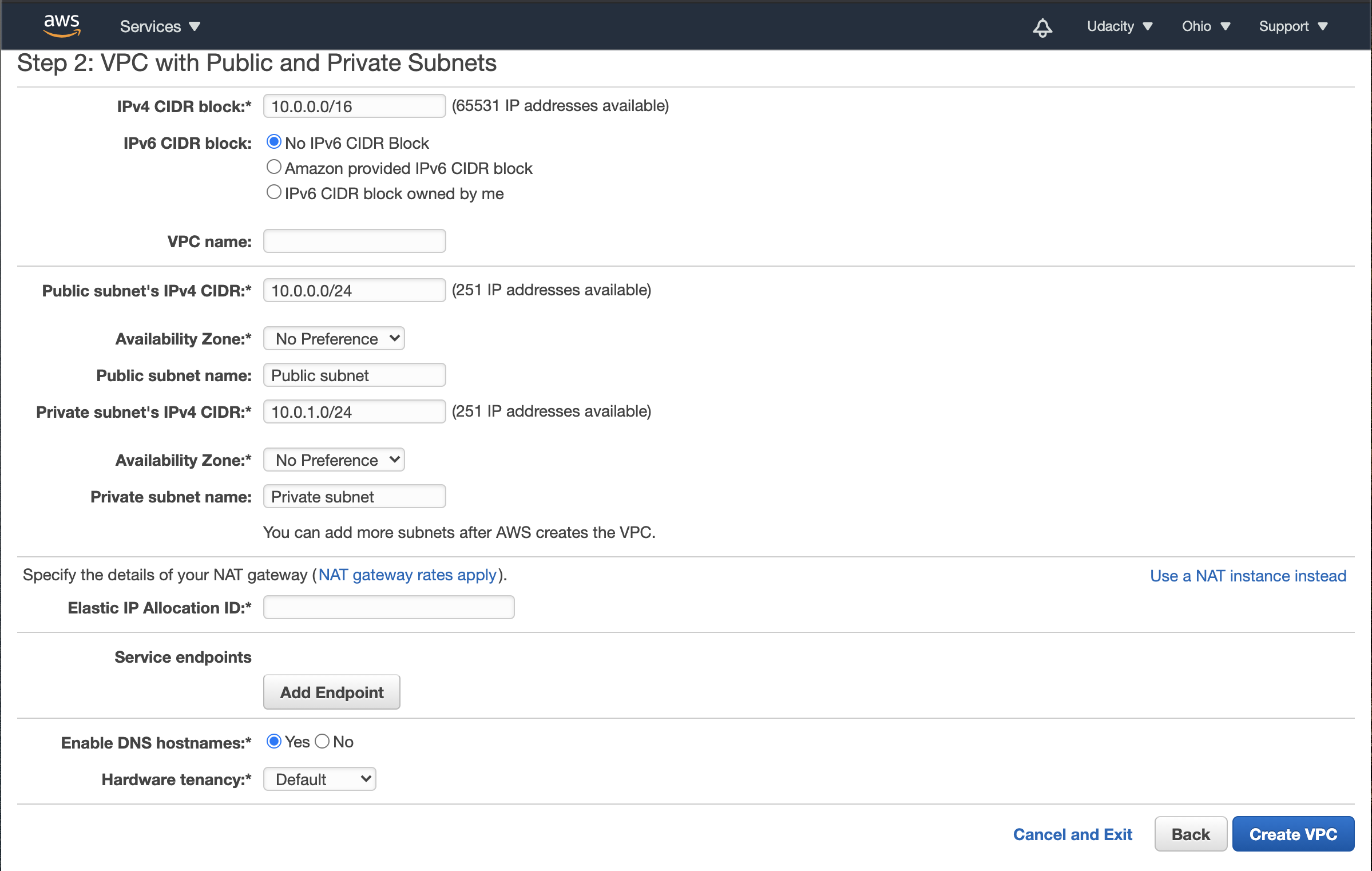This screenshot has width=1372, height=871.
Task: Click the VPC name input field
Action: tap(355, 241)
